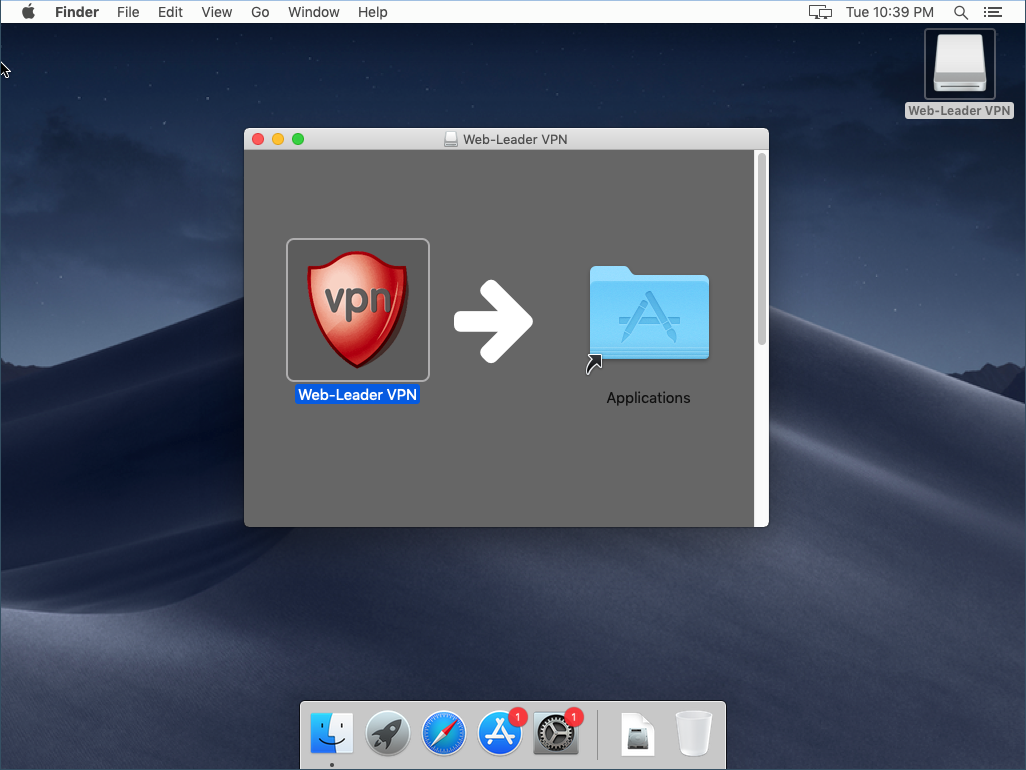Open the Edit menu

point(170,12)
